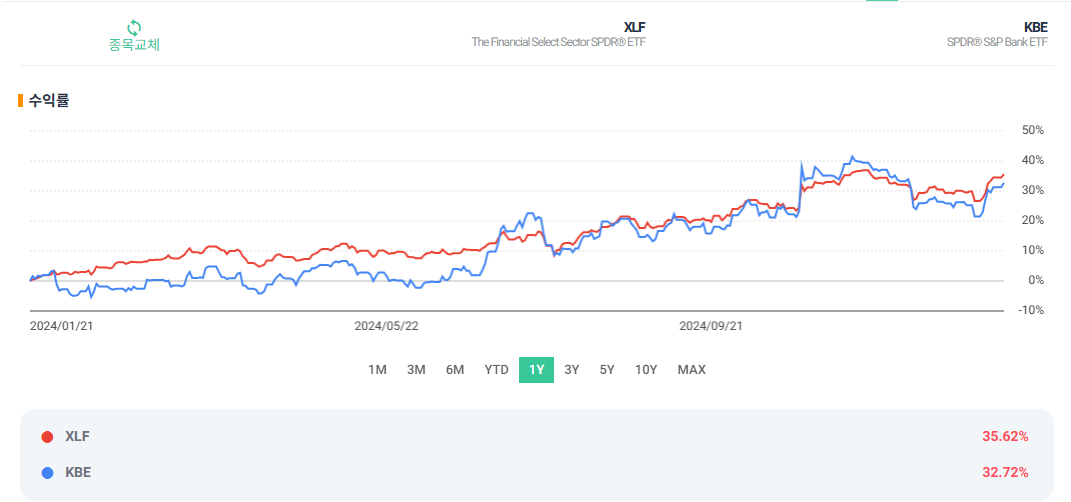This screenshot has height=502, width=1071.
Task: Select the 1M period tab
Action: 378,370
